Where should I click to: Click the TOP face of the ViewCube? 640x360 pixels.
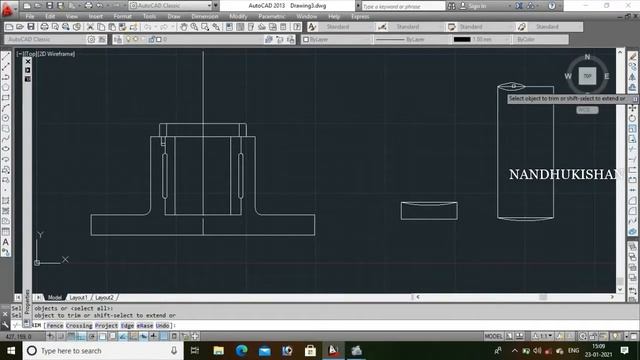[587, 76]
